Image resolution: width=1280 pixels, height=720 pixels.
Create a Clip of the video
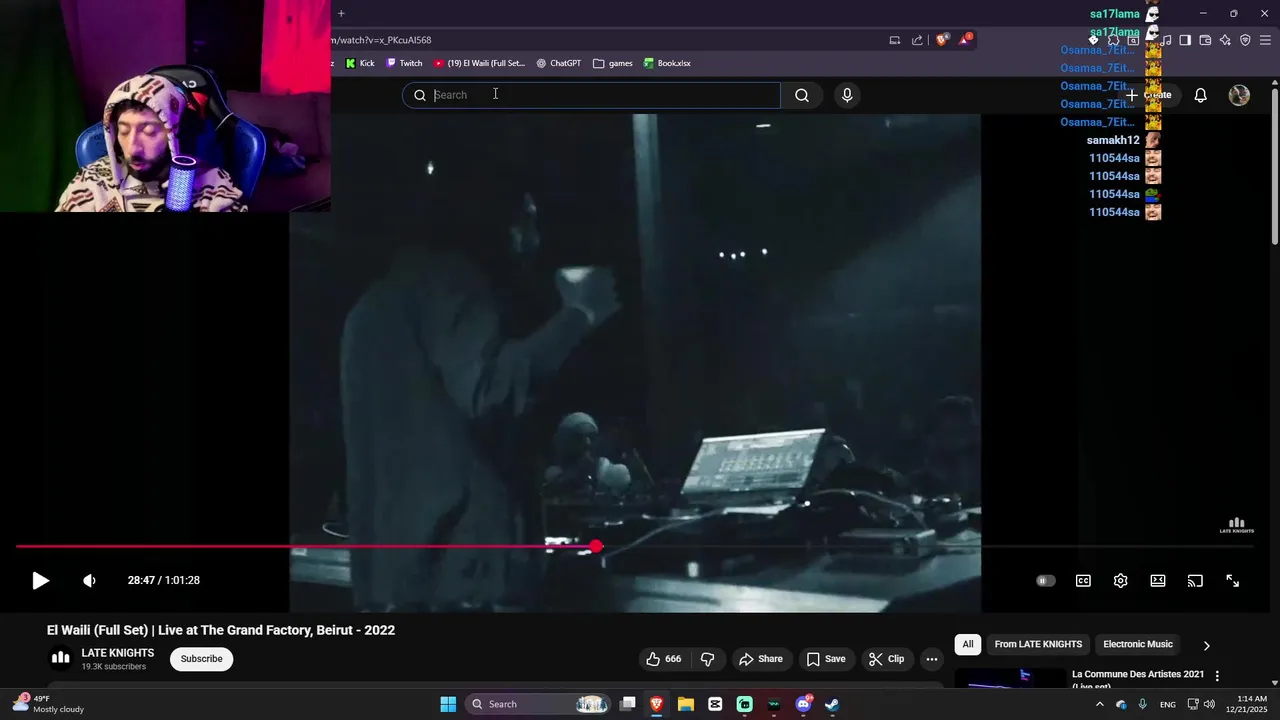[886, 659]
